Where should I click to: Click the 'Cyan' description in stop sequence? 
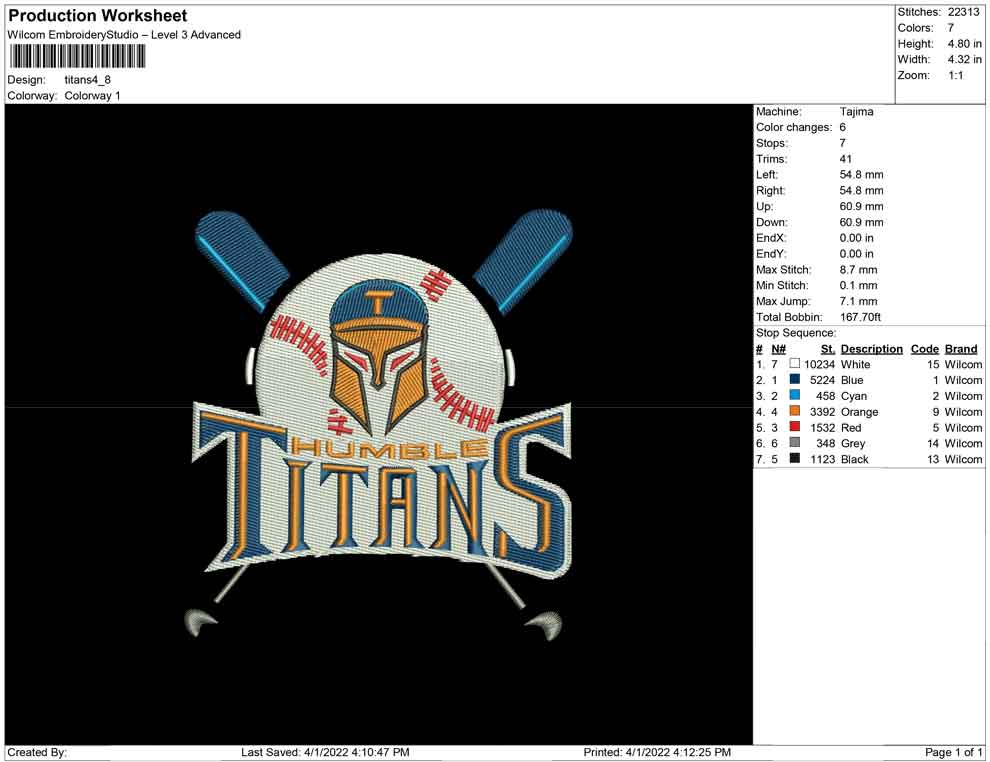click(854, 396)
